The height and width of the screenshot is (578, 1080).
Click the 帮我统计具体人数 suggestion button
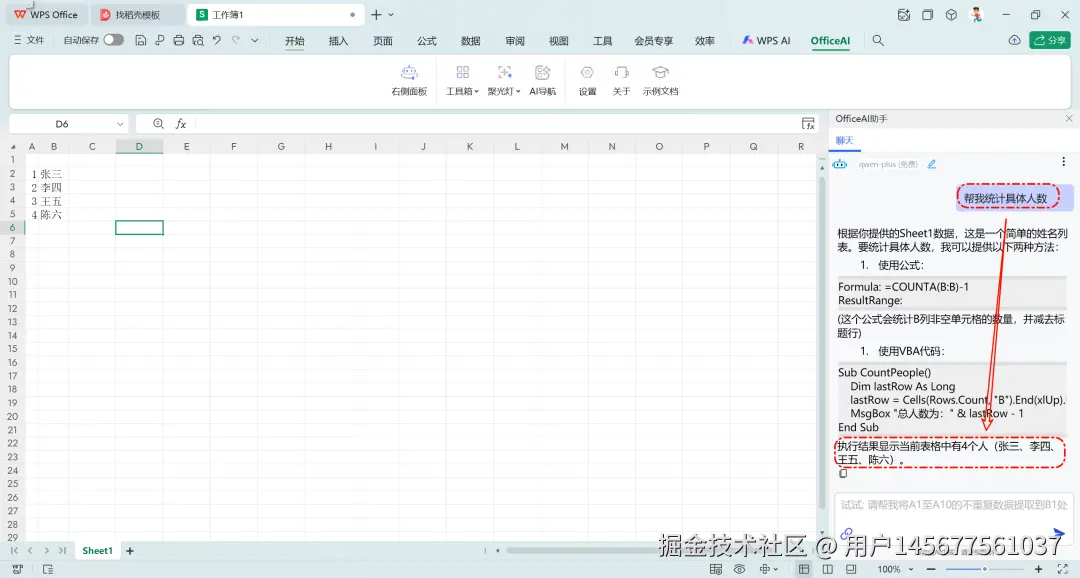tap(1007, 197)
